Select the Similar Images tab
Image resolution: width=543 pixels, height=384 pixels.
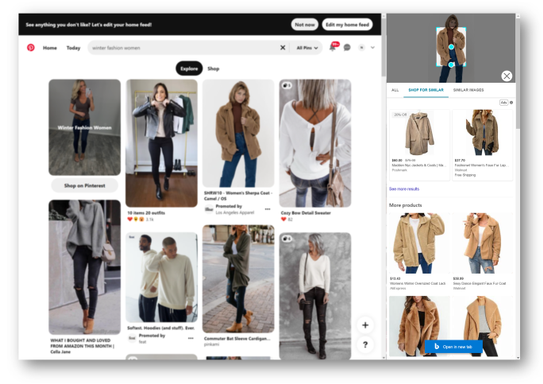click(x=469, y=90)
